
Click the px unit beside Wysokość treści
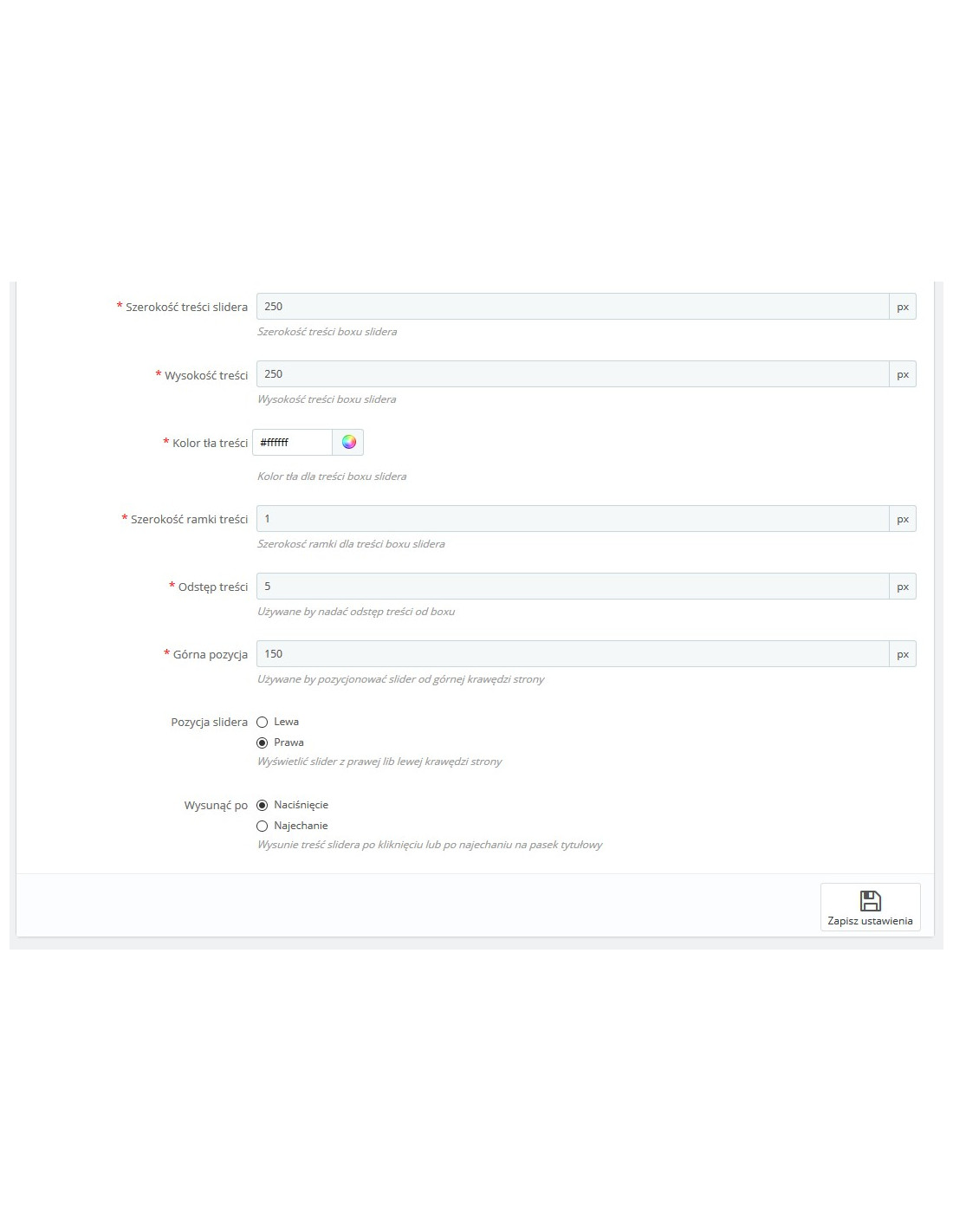pos(903,374)
